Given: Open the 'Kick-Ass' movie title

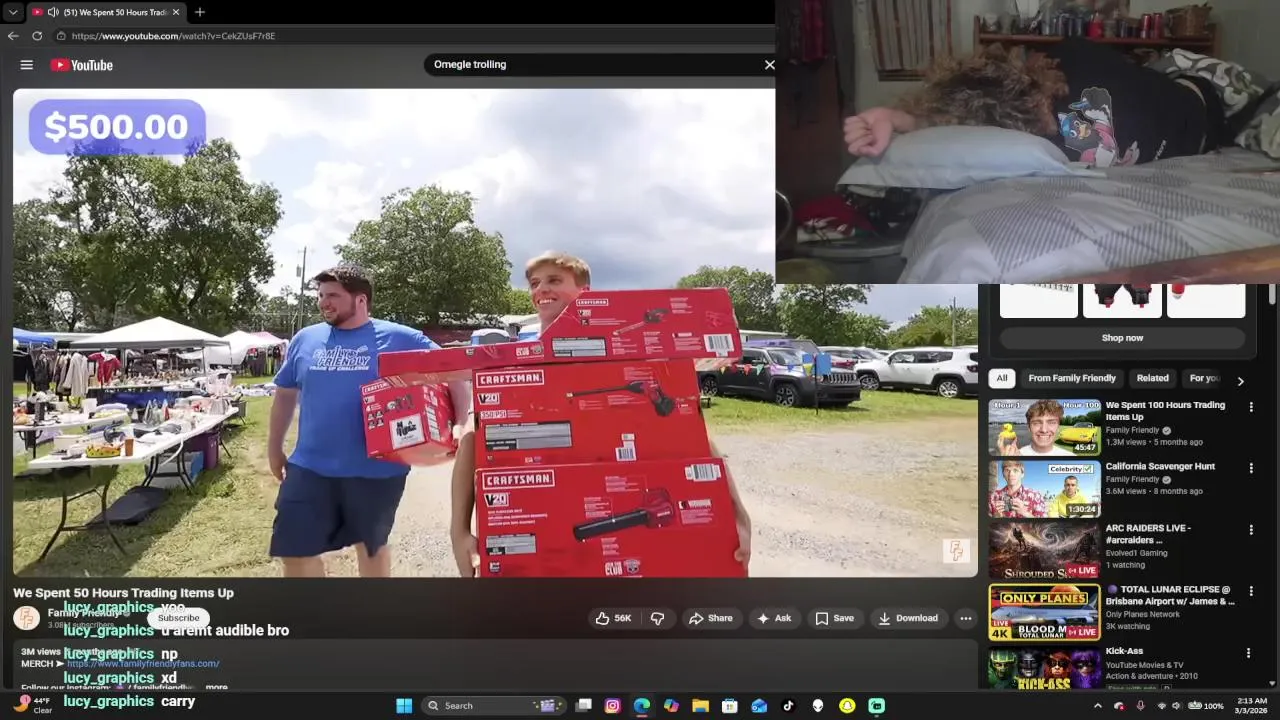Looking at the screenshot, I should pos(1124,651).
